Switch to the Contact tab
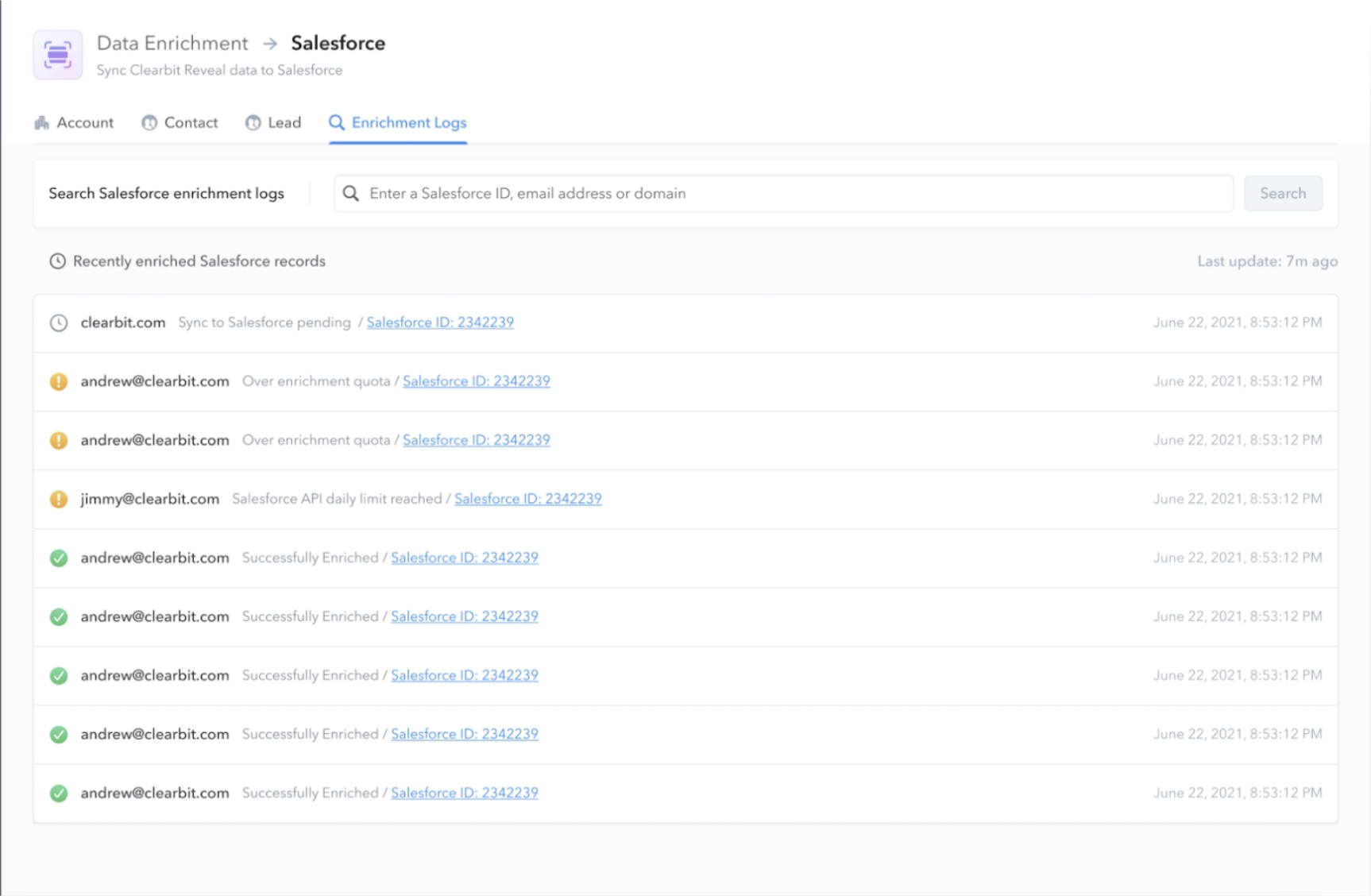The width and height of the screenshot is (1371, 896). click(x=180, y=122)
